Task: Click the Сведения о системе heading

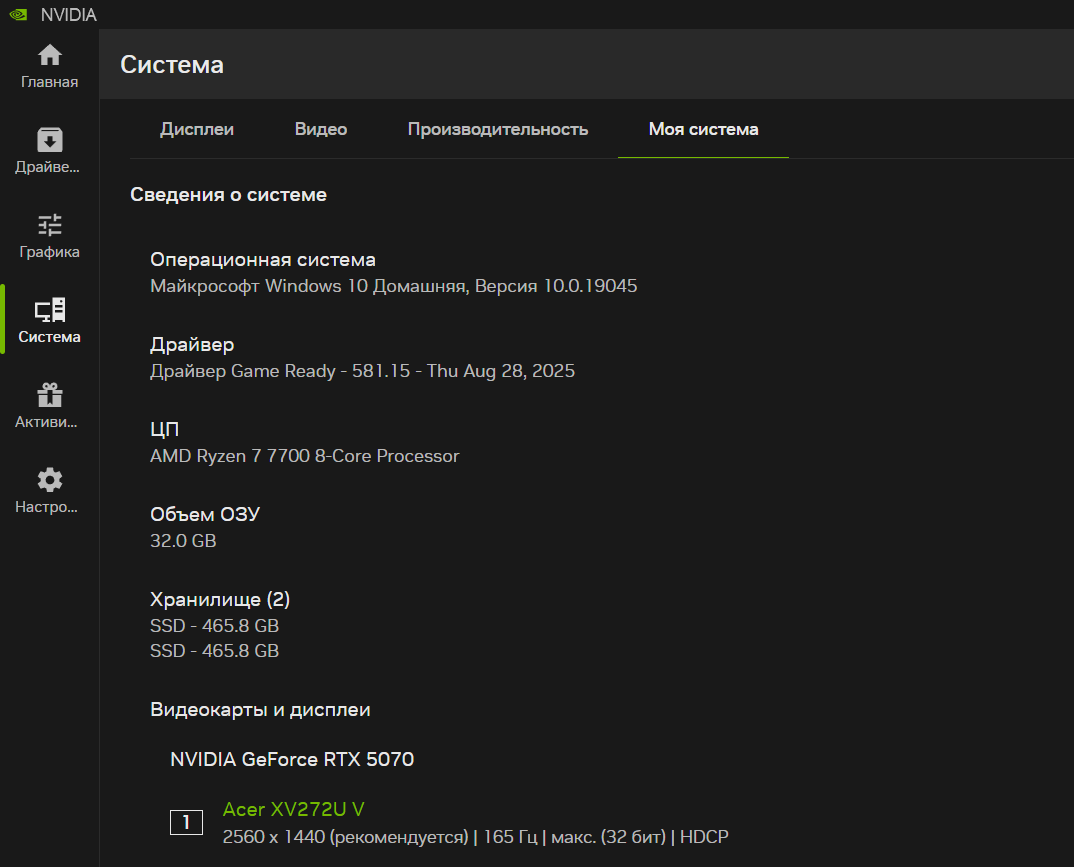Action: tap(229, 194)
